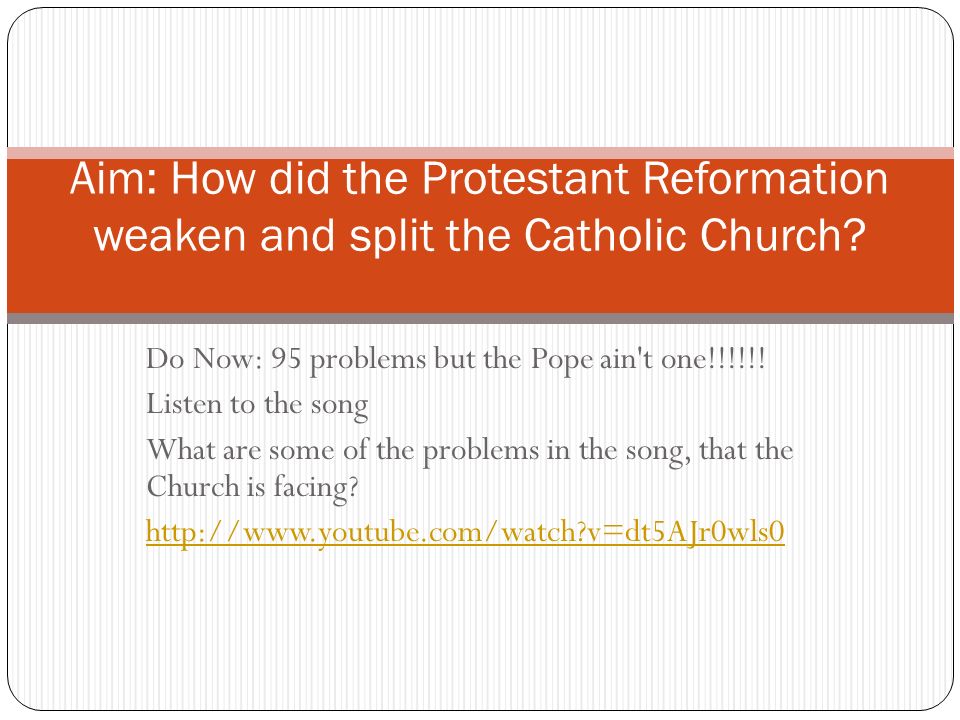The width and height of the screenshot is (960, 720).
Task: Select the word "Protestant" in the title
Action: click(525, 179)
